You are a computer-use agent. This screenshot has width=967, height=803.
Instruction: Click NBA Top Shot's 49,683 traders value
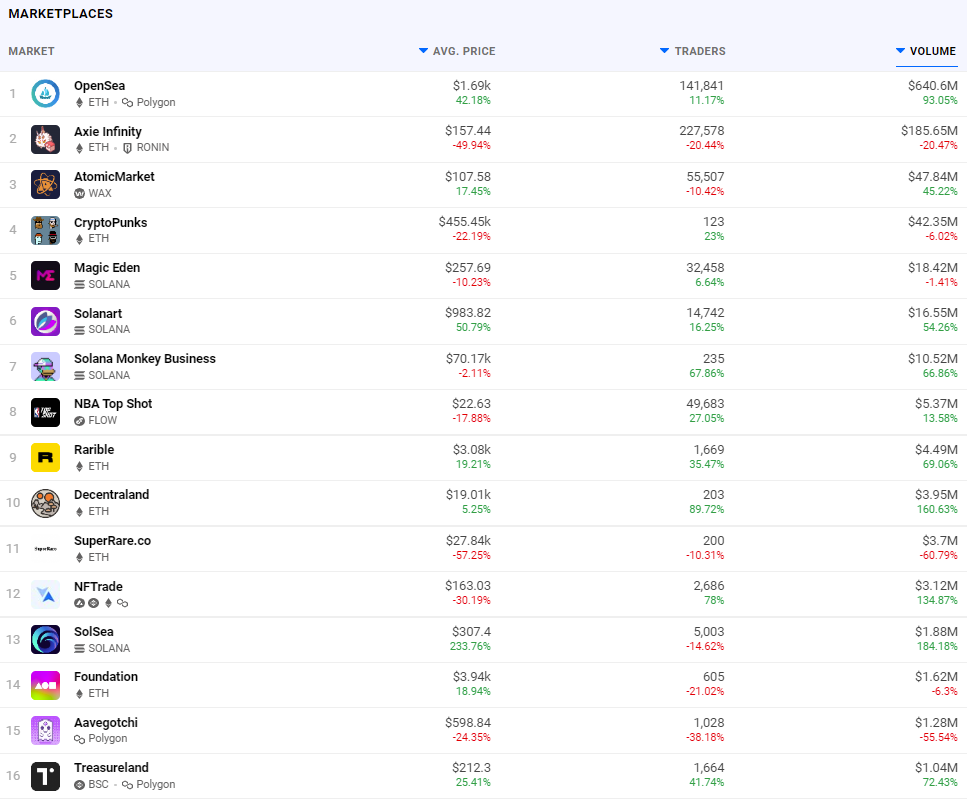[706, 404]
